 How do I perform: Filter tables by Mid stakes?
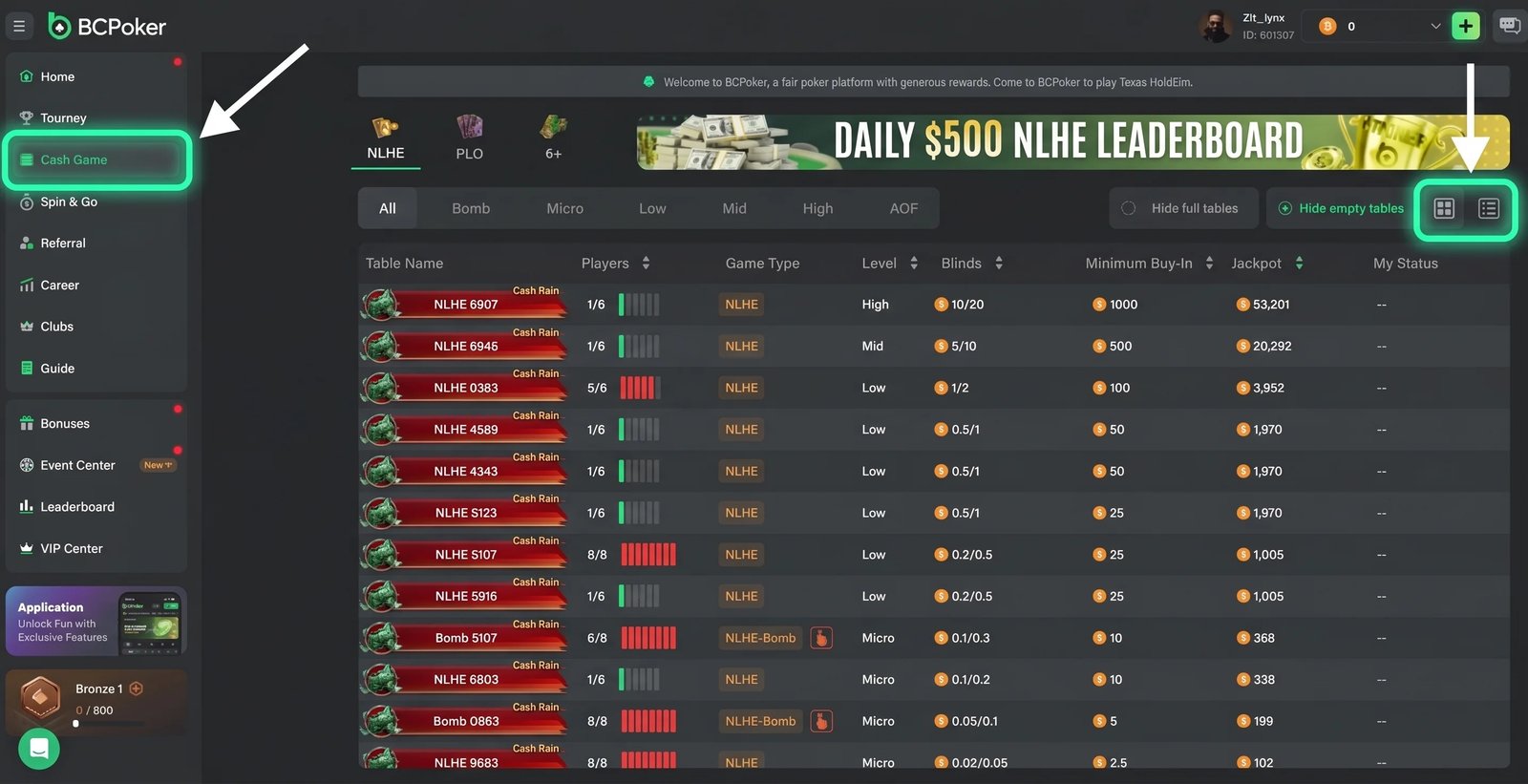pos(734,208)
